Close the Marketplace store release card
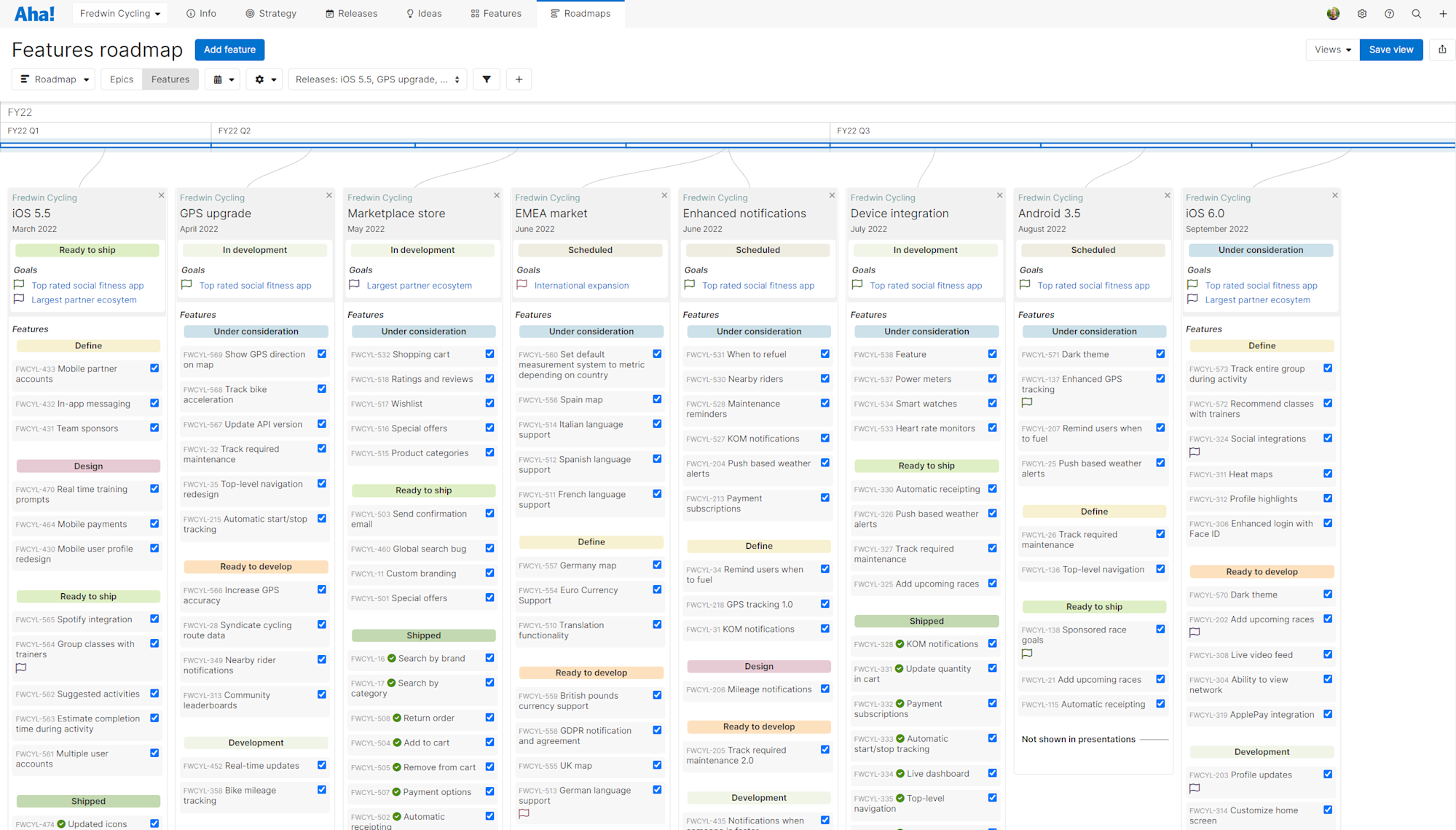Image resolution: width=1456 pixels, height=830 pixels. point(497,195)
